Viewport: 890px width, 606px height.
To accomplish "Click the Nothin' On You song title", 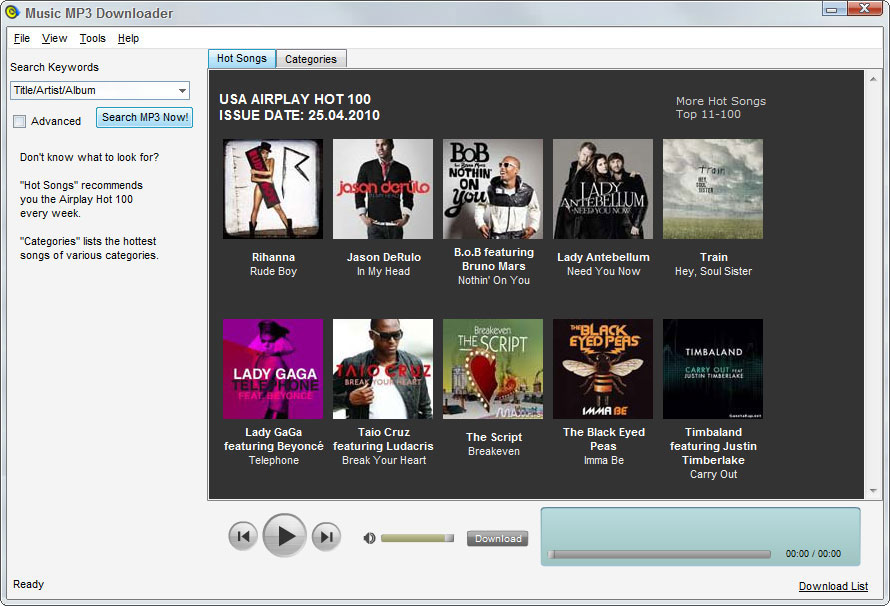I will (x=494, y=280).
